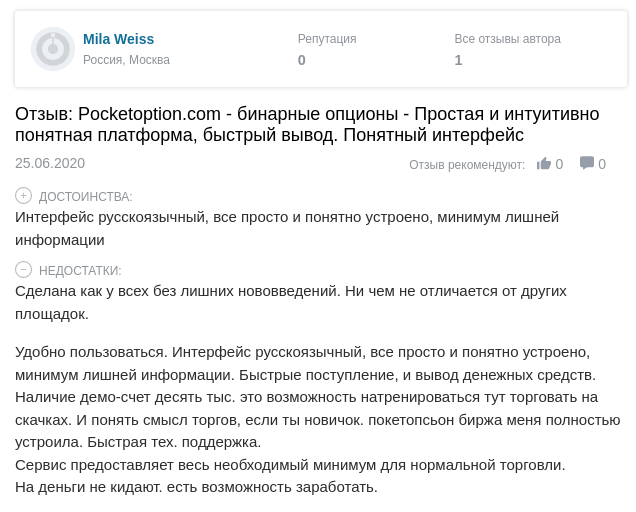The width and height of the screenshot is (636, 512).
Task: Click the НЕДОСТАТКИ section heading
Action: (x=80, y=271)
